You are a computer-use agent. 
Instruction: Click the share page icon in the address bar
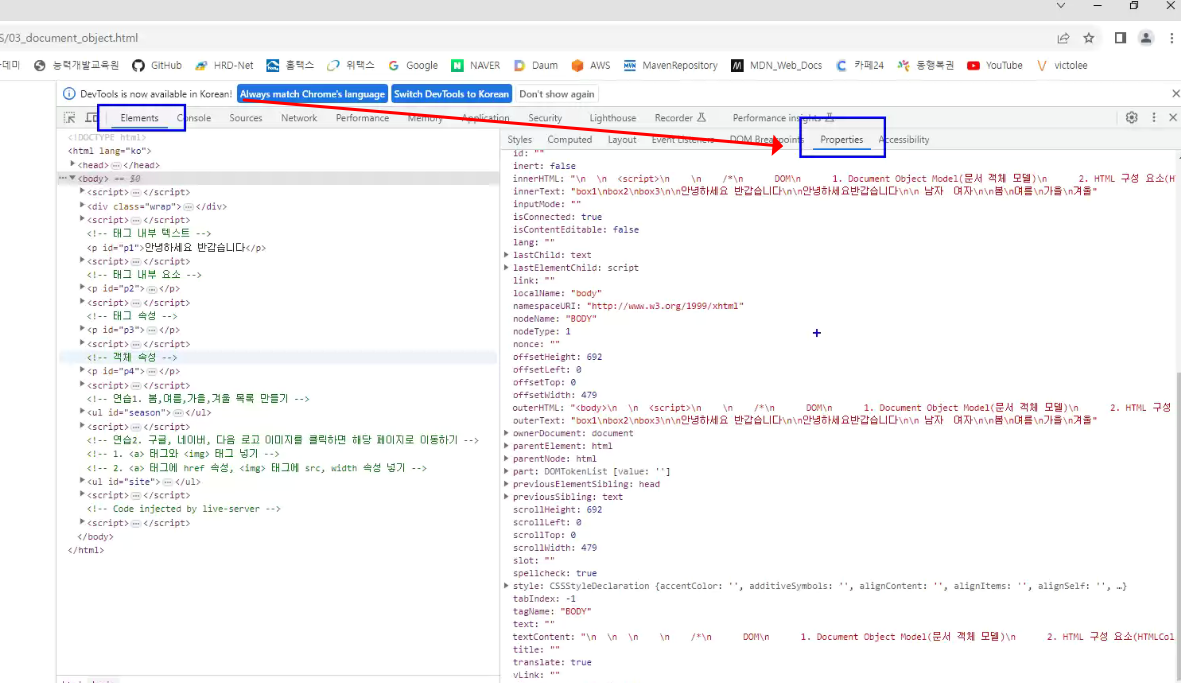1063,38
